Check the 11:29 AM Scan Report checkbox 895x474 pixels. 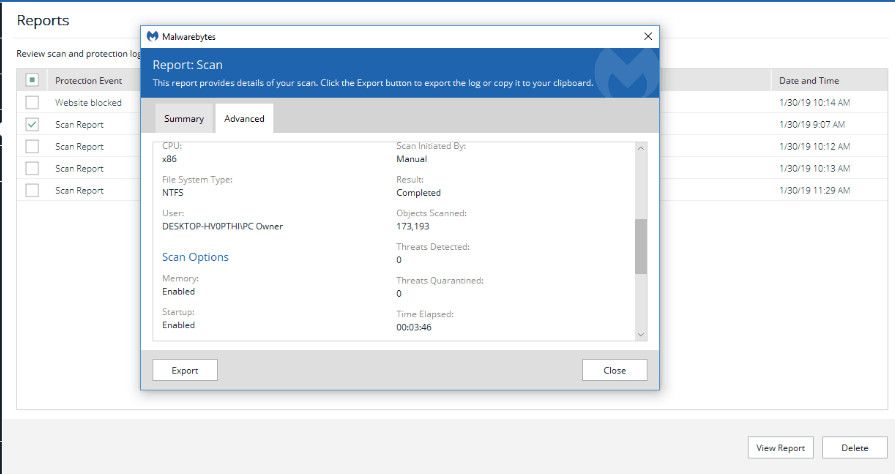click(x=32, y=190)
